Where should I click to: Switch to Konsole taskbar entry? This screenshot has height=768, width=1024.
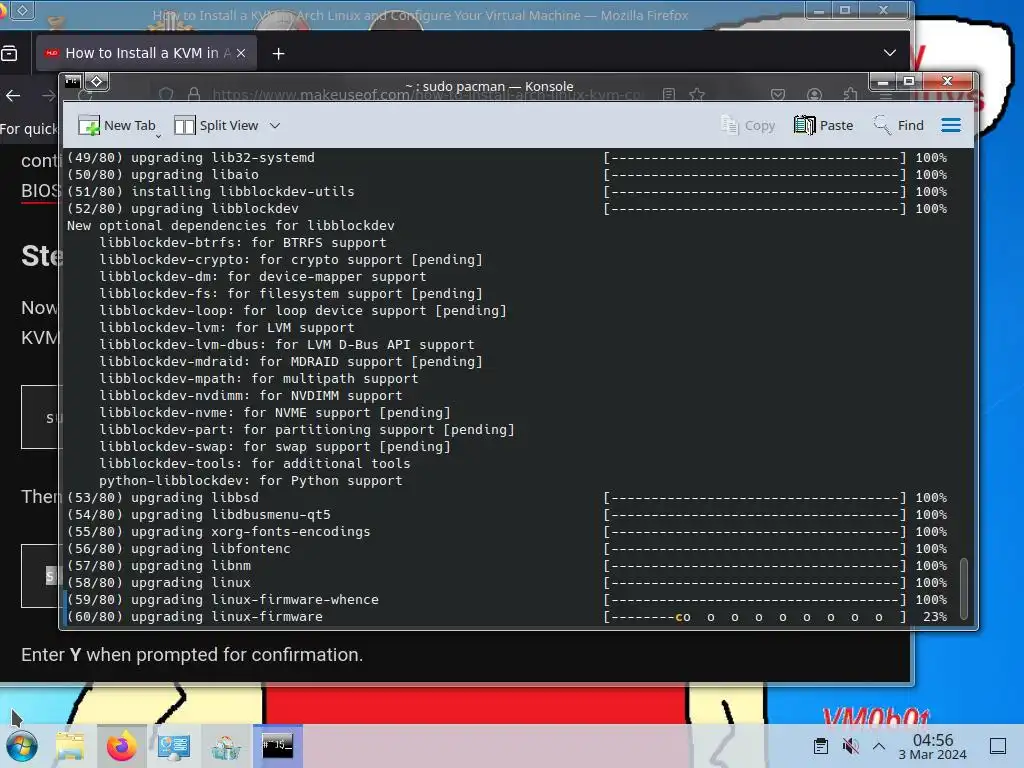pyautogui.click(x=278, y=746)
